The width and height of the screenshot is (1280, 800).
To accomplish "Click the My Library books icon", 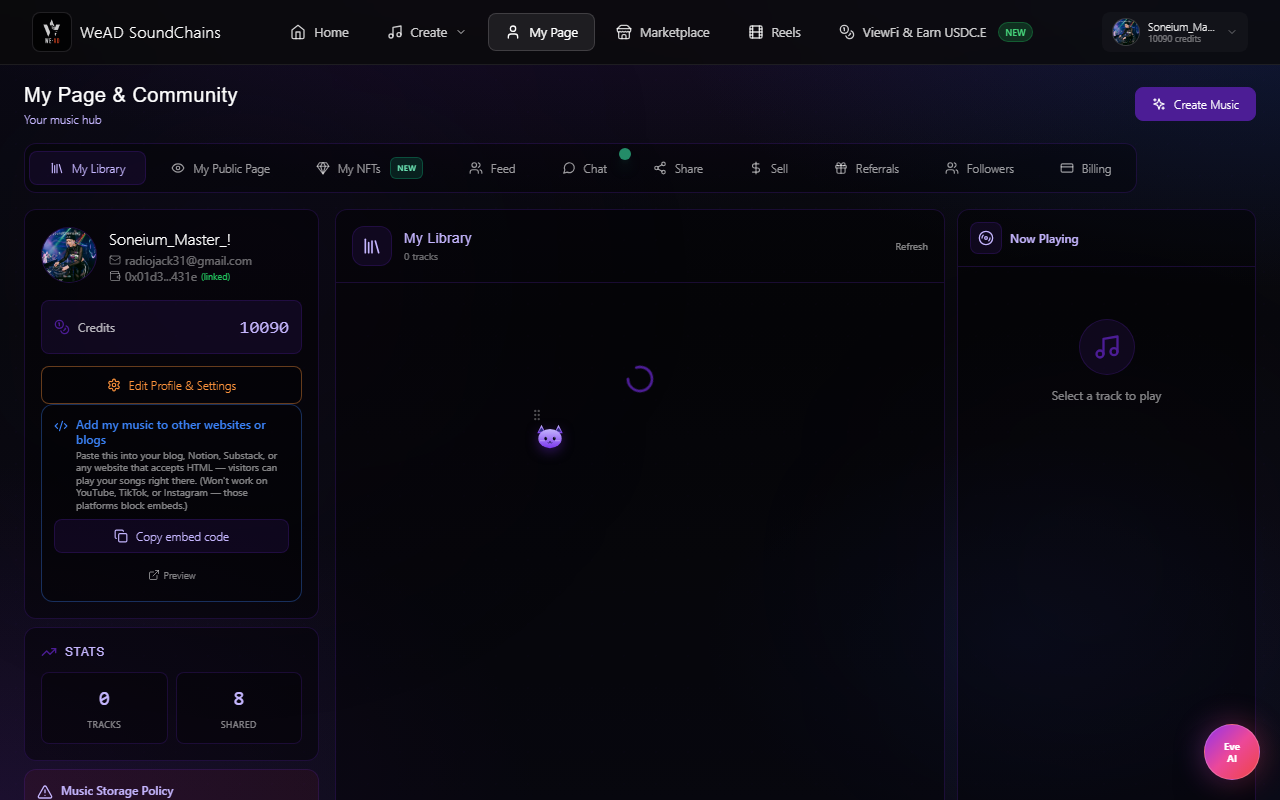I will (x=372, y=246).
